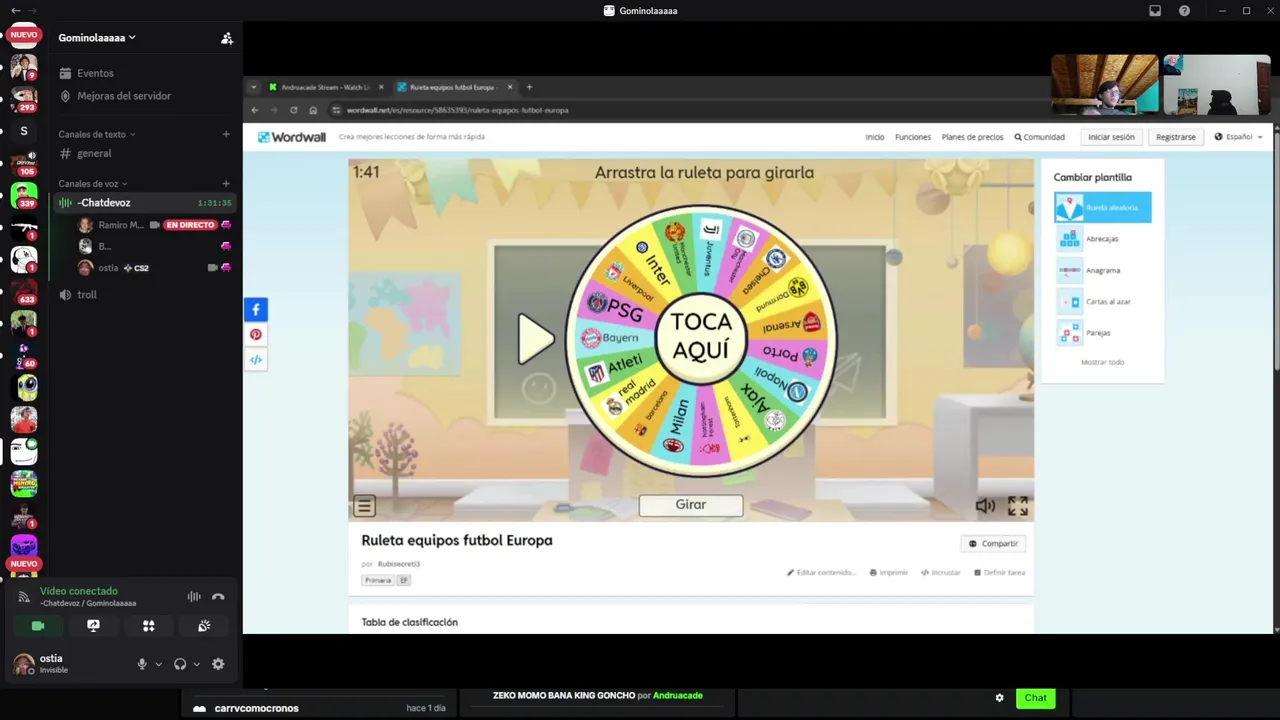This screenshot has height=720, width=1280.
Task: Mute the microphone in user panel
Action: pyautogui.click(x=142, y=664)
